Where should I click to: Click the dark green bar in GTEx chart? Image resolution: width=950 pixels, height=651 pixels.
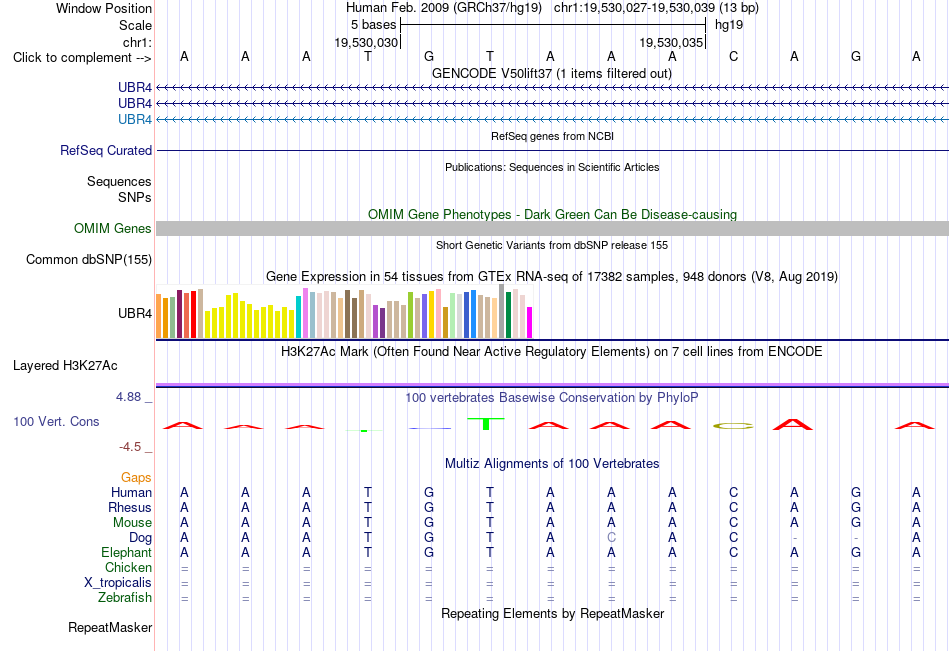[x=508, y=315]
